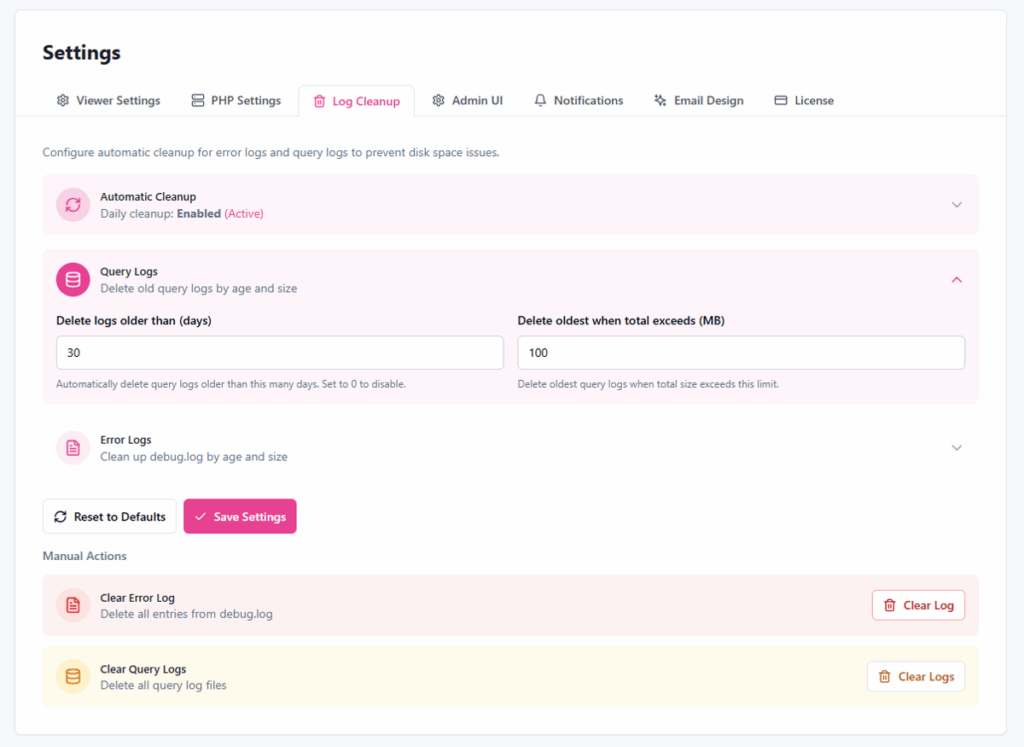Click the yellow Clear Query Logs database icon
The width and height of the screenshot is (1024, 747).
(x=73, y=677)
